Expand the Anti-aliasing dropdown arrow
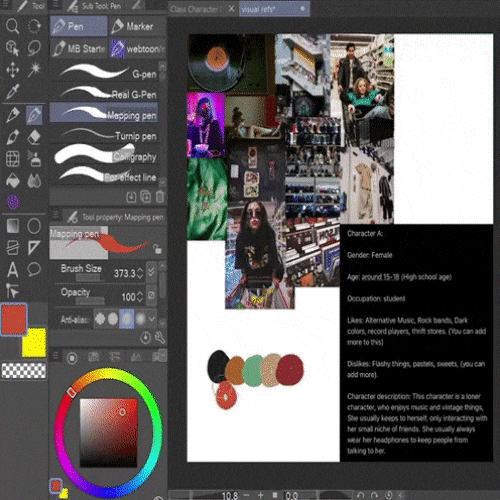The width and height of the screenshot is (500, 500). click(x=152, y=319)
